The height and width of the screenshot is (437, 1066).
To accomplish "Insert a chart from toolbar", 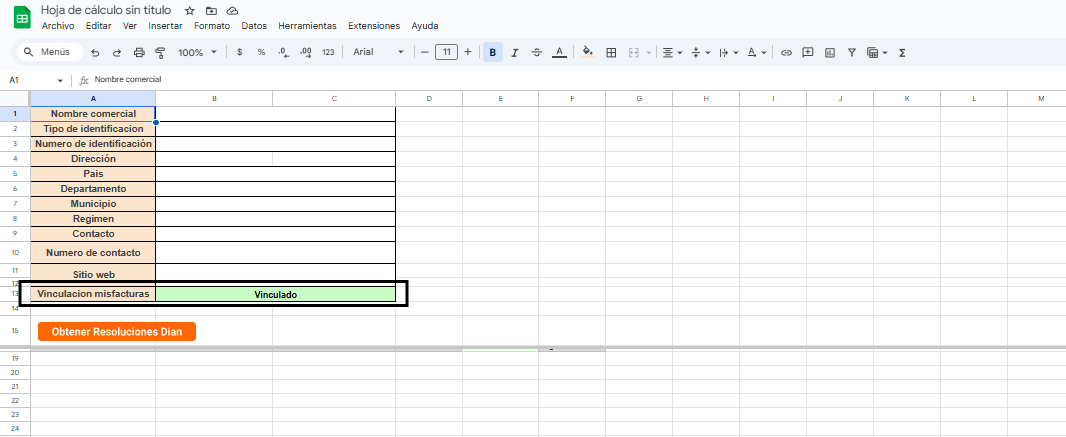I will tap(830, 52).
